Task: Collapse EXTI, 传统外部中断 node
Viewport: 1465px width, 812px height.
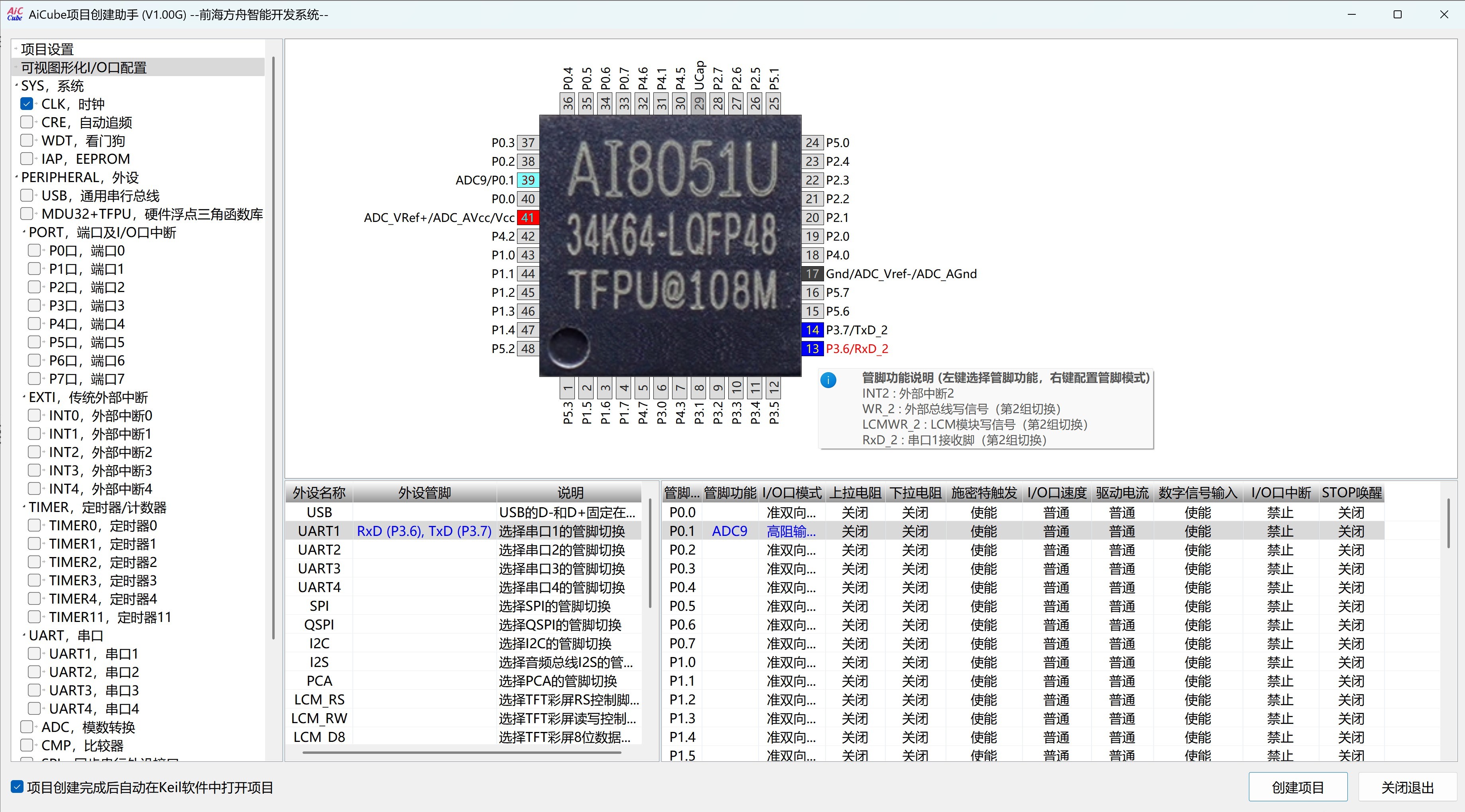Action: (x=24, y=397)
